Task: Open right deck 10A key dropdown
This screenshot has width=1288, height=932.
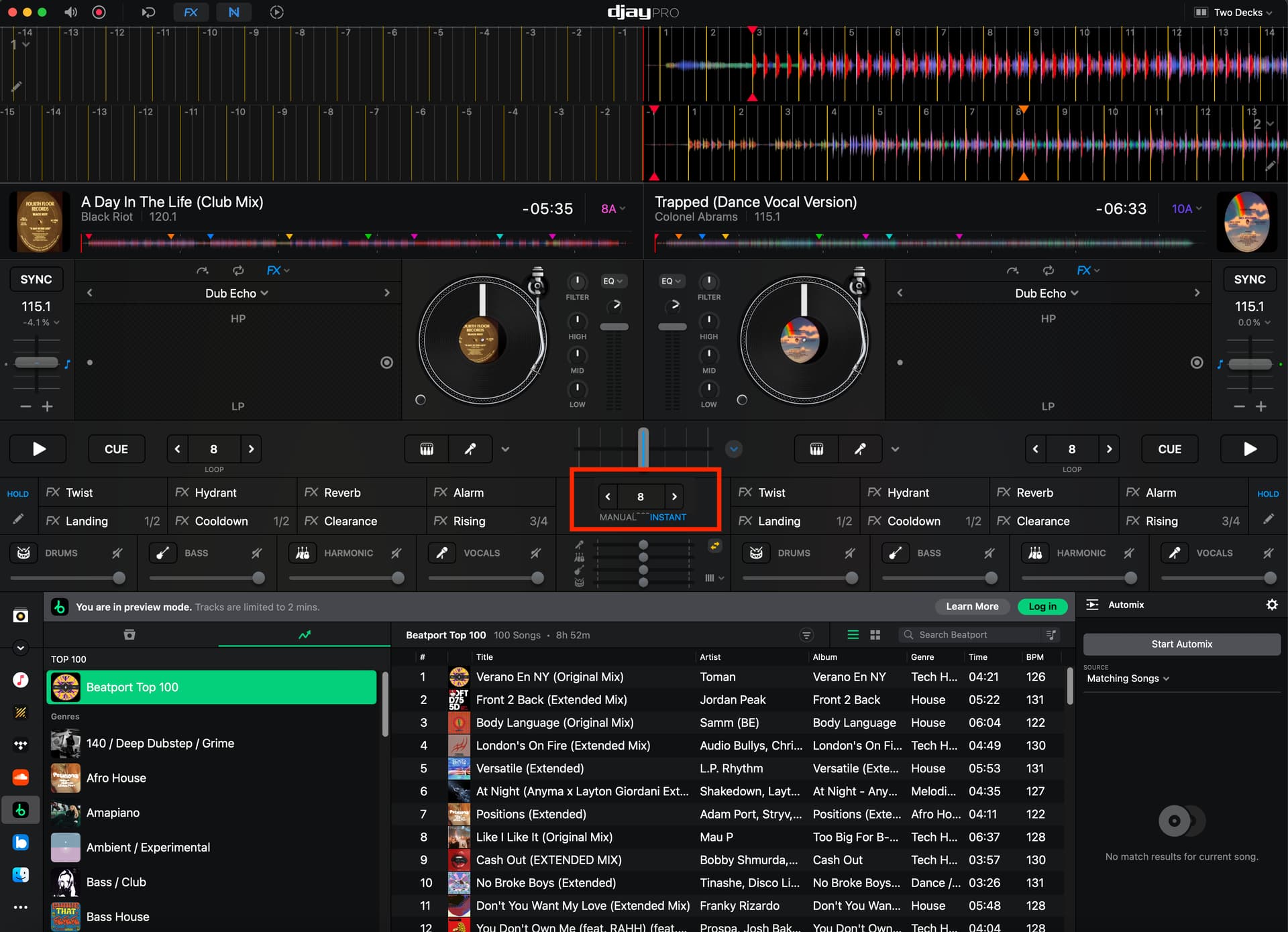Action: pos(1187,209)
